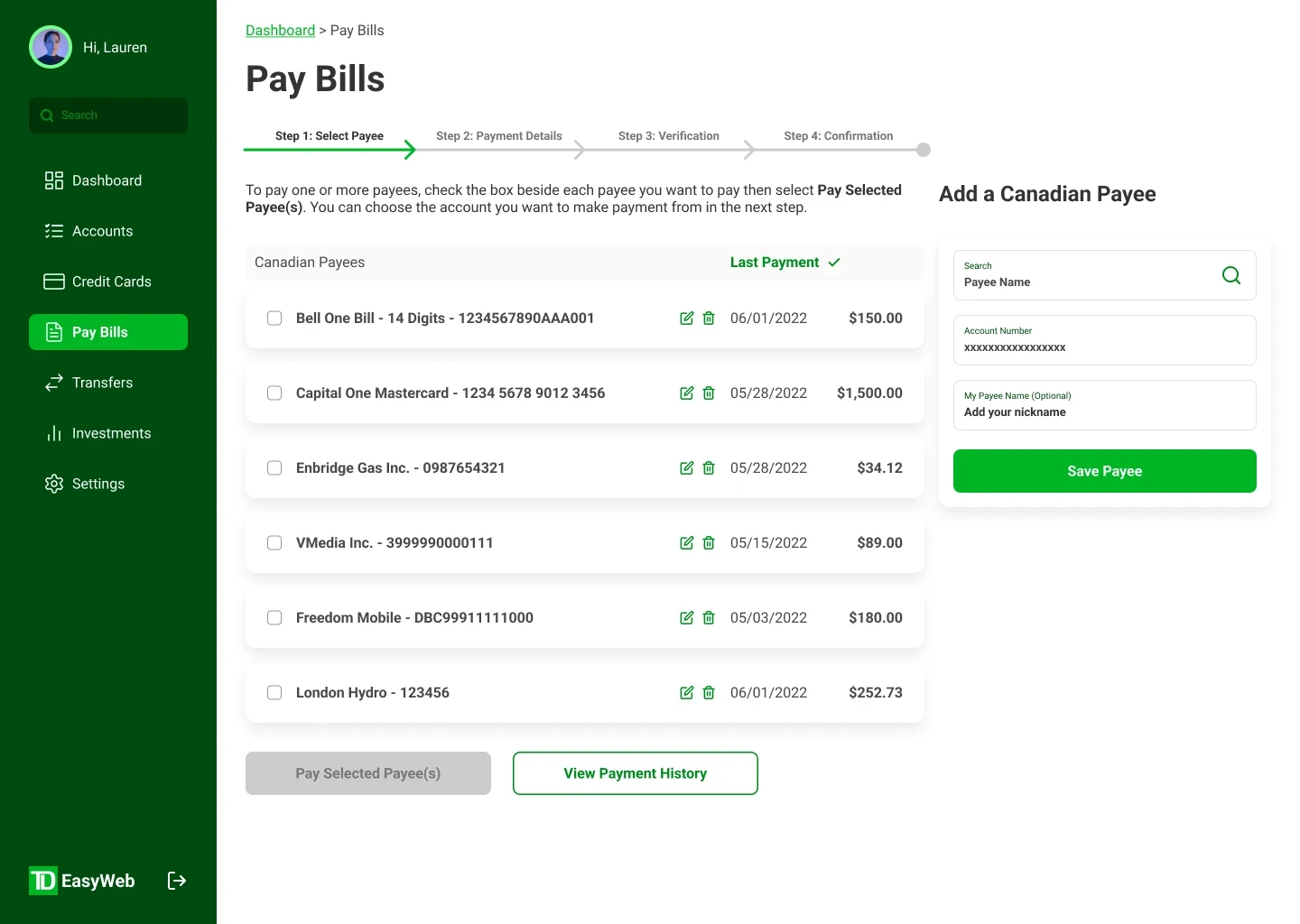Check the Bell One Bill payee box

(274, 319)
